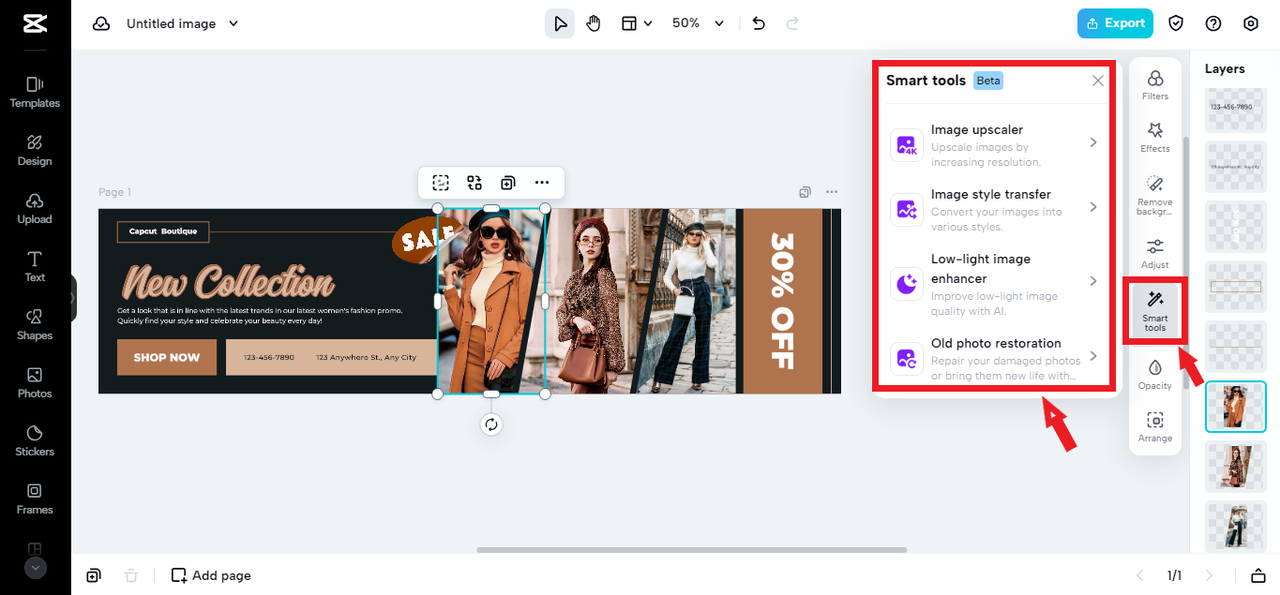Image resolution: width=1280 pixels, height=595 pixels.
Task: Open the Text sidebar panel
Action: coord(35,266)
